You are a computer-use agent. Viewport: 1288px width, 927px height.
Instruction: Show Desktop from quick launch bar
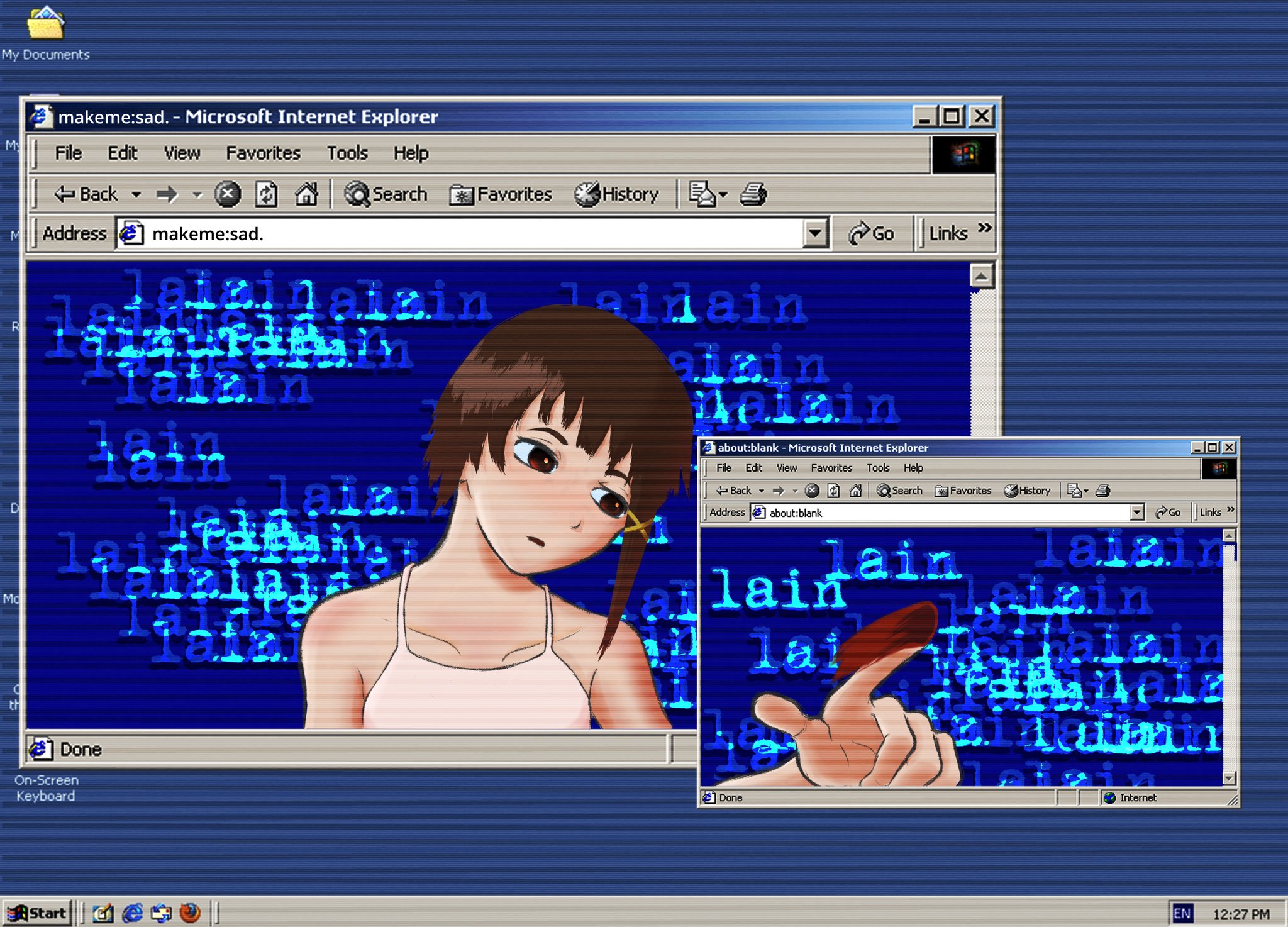(103, 913)
